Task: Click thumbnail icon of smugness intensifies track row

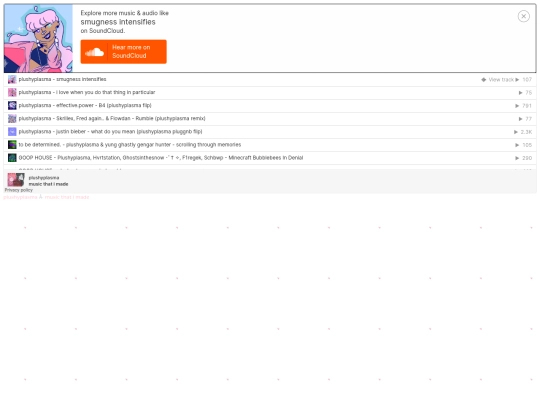Action: point(12,80)
